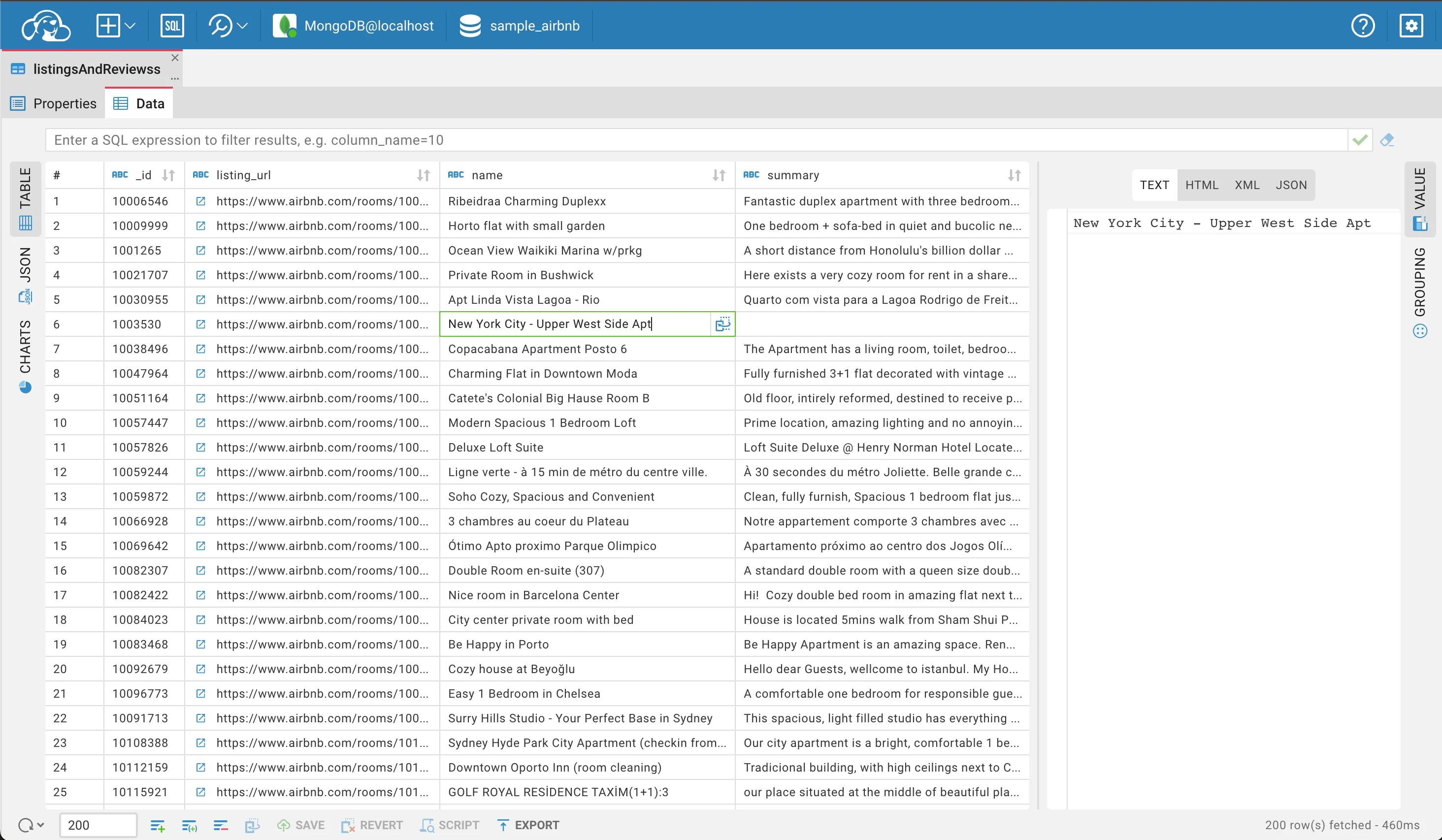Apply the filter with green checkmark
The width and height of the screenshot is (1442, 840).
(x=1360, y=140)
